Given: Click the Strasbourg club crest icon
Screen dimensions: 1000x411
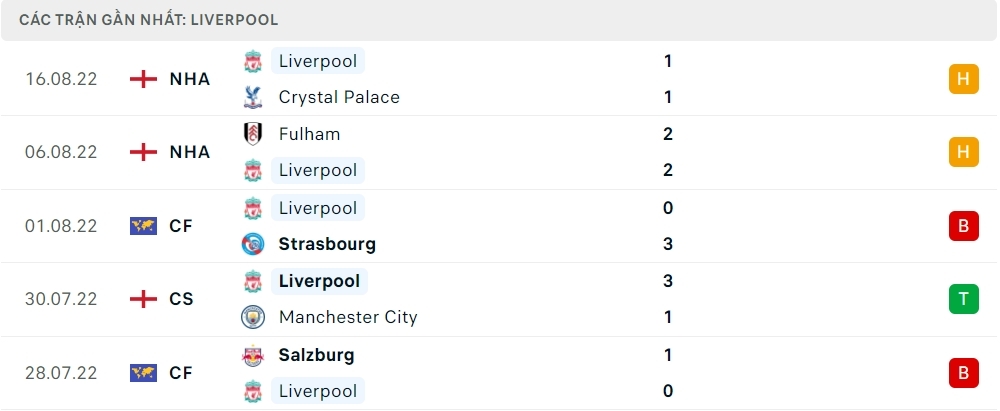Looking at the screenshot, I should coord(252,244).
